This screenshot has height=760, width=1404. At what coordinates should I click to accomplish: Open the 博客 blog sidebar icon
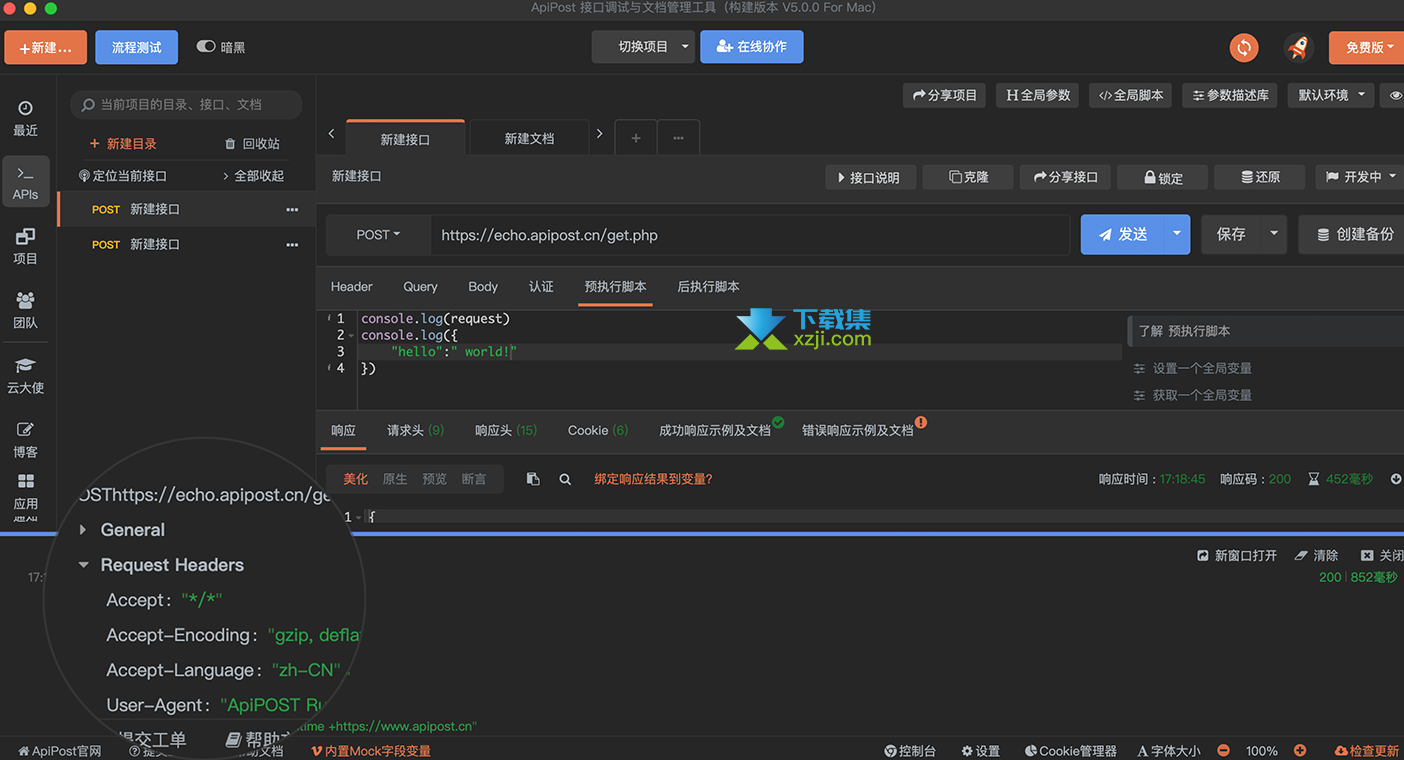pos(26,439)
